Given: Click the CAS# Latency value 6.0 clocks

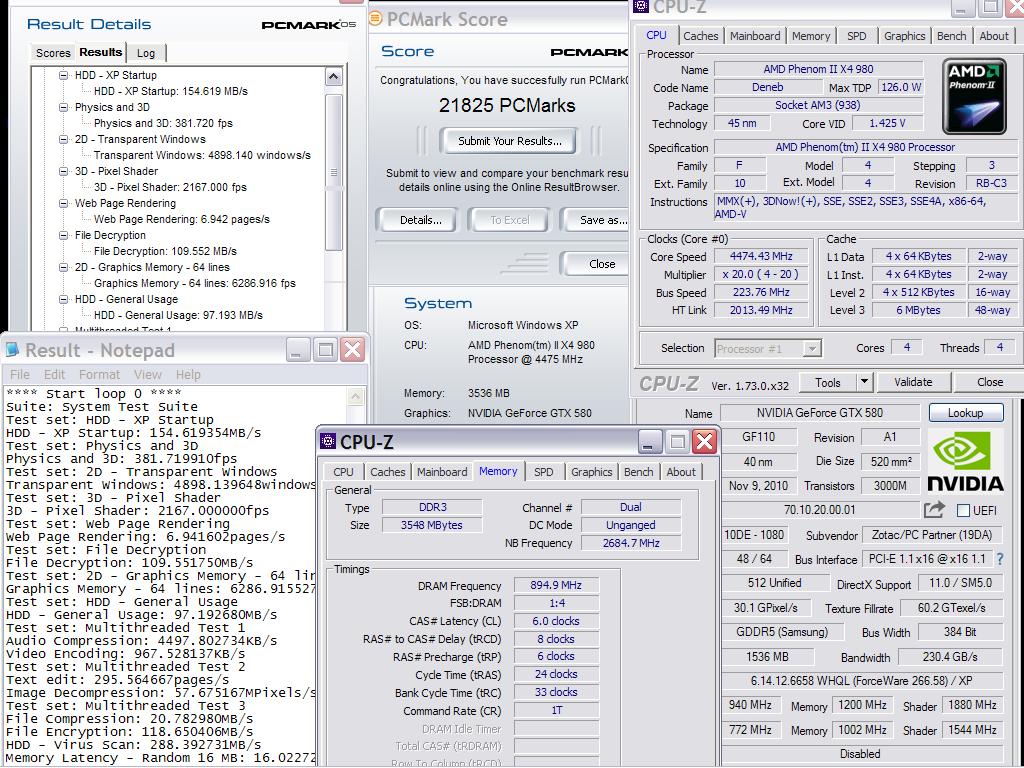Looking at the screenshot, I should coord(556,621).
